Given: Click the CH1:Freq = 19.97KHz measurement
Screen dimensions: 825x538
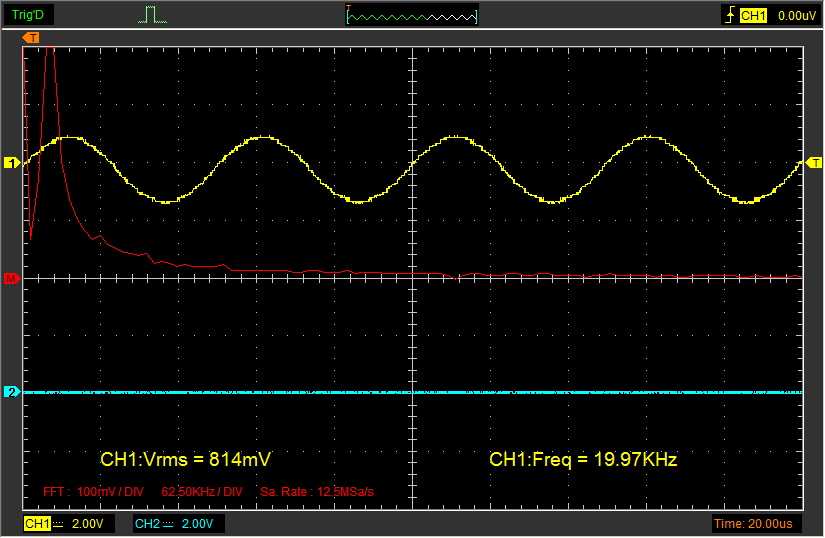Looking at the screenshot, I should point(583,459).
